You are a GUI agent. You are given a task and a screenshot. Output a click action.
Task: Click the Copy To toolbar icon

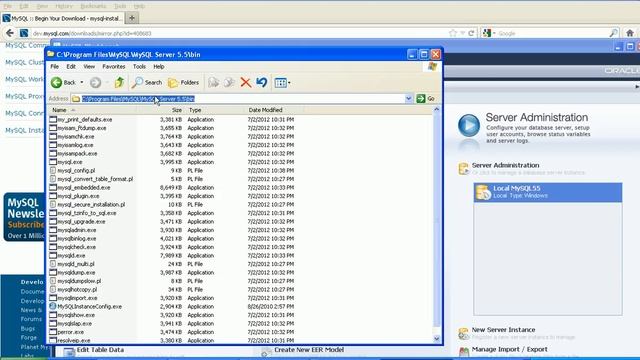tap(229, 82)
